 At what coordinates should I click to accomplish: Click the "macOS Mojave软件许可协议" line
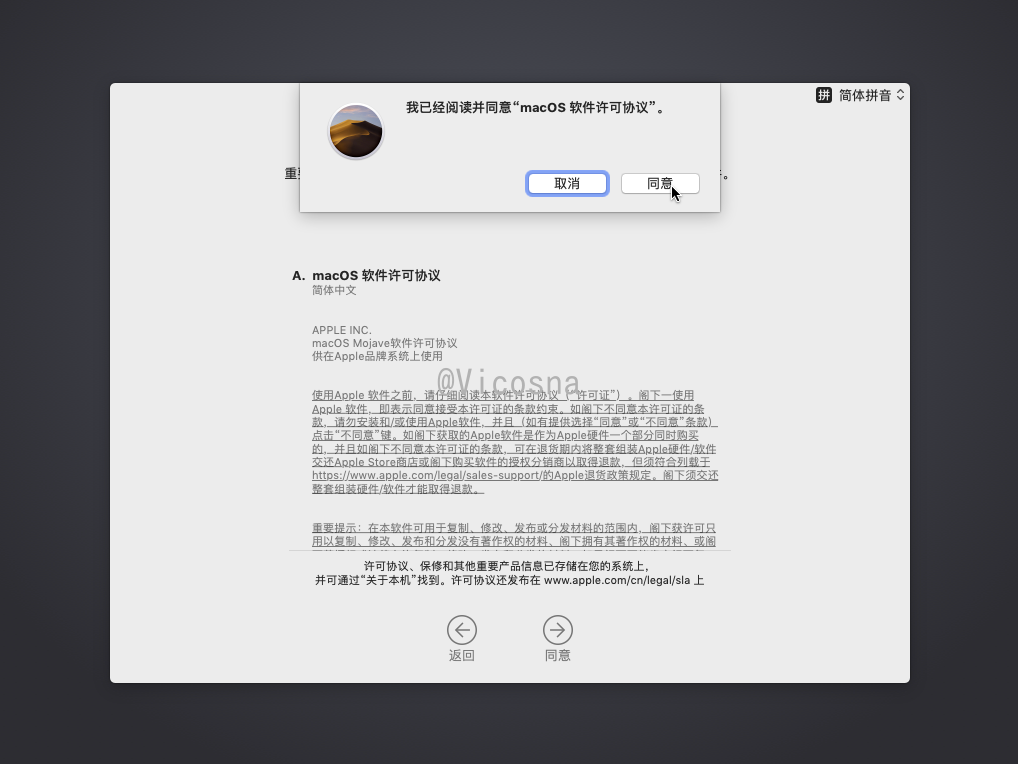click(384, 343)
